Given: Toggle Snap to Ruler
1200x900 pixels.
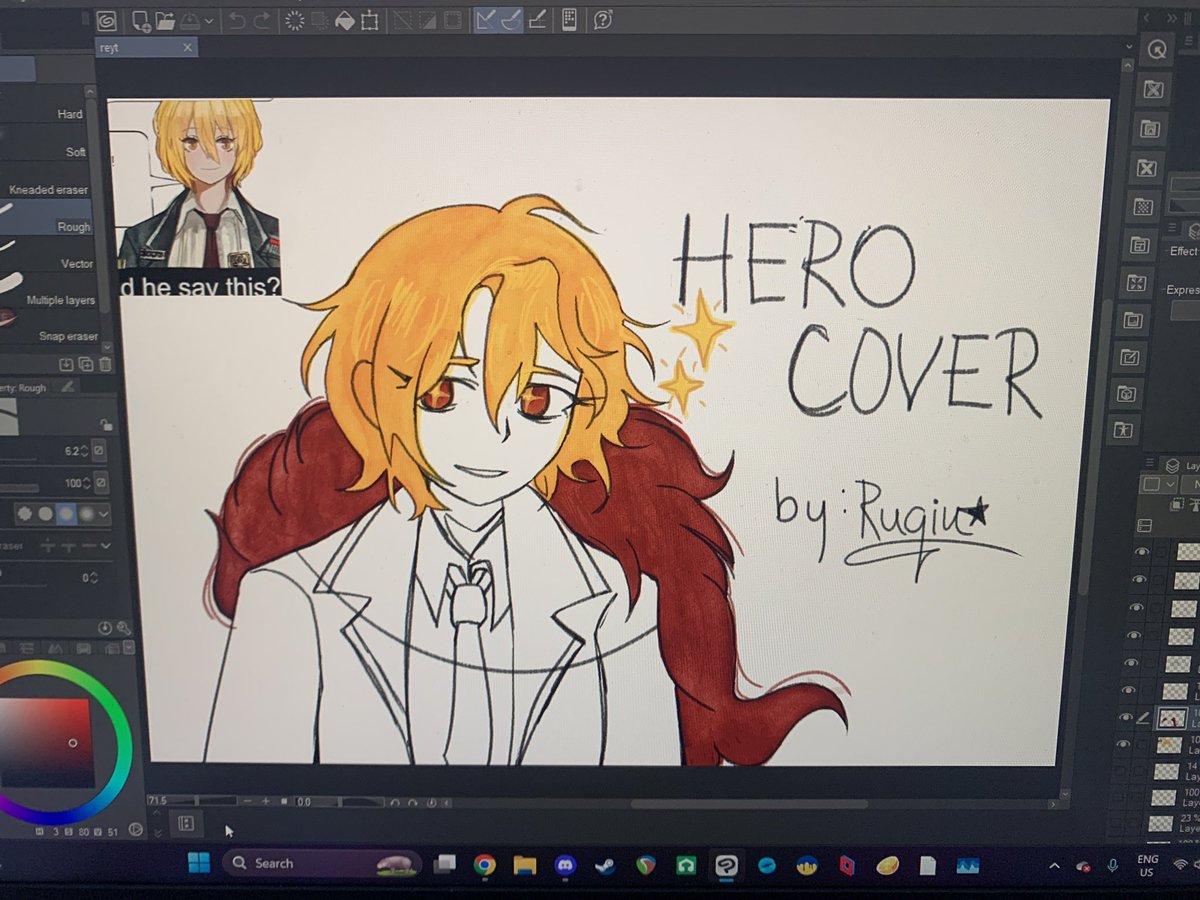Looking at the screenshot, I should (x=486, y=18).
